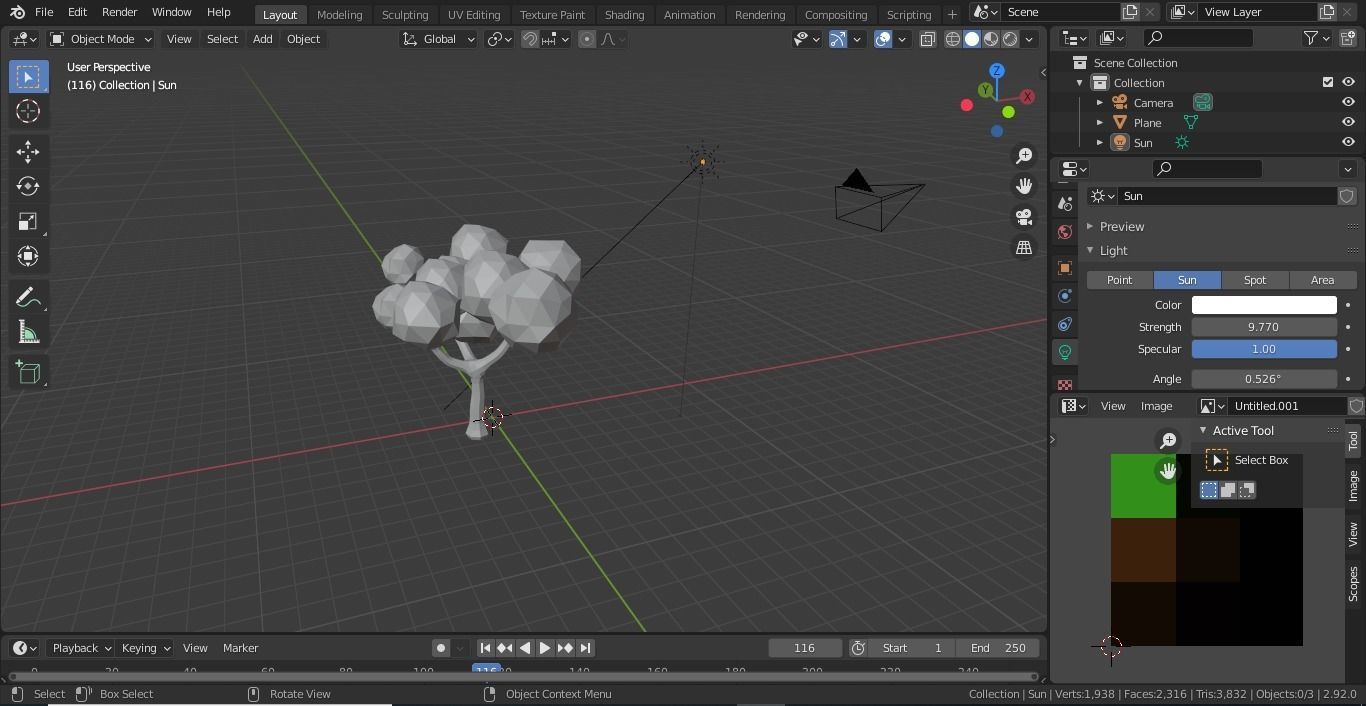
Task: Expand the Camera item in the outliner
Action: point(1099,102)
